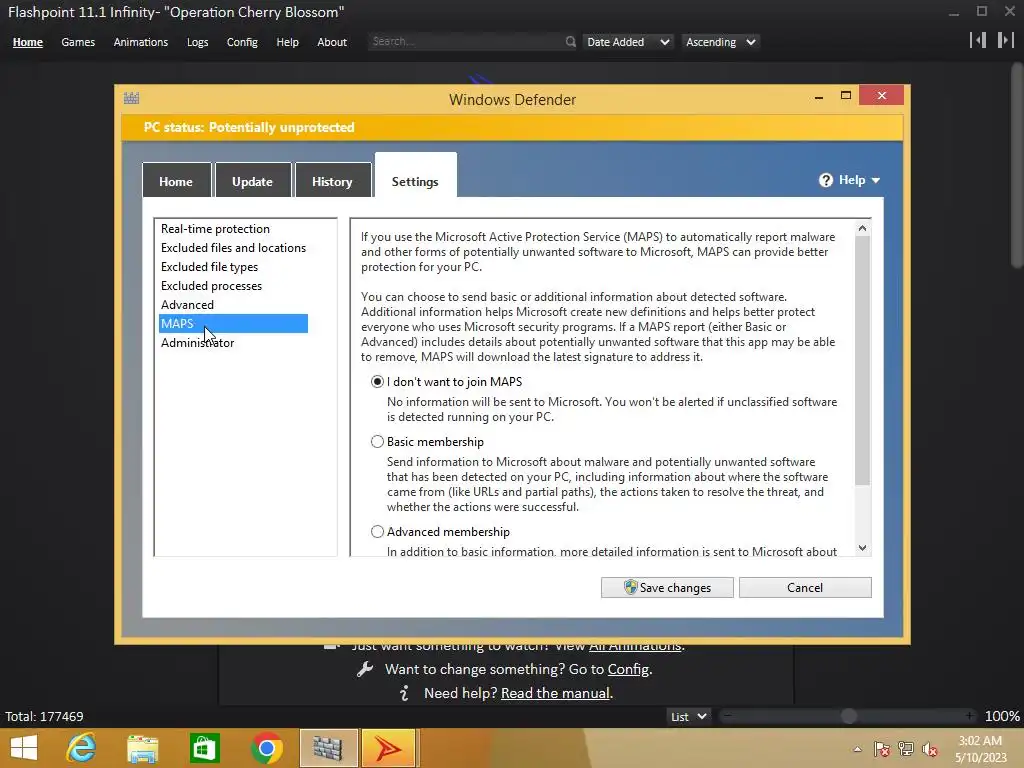Show hidden tray icons arrow
This screenshot has height=768, width=1024.
(x=857, y=749)
